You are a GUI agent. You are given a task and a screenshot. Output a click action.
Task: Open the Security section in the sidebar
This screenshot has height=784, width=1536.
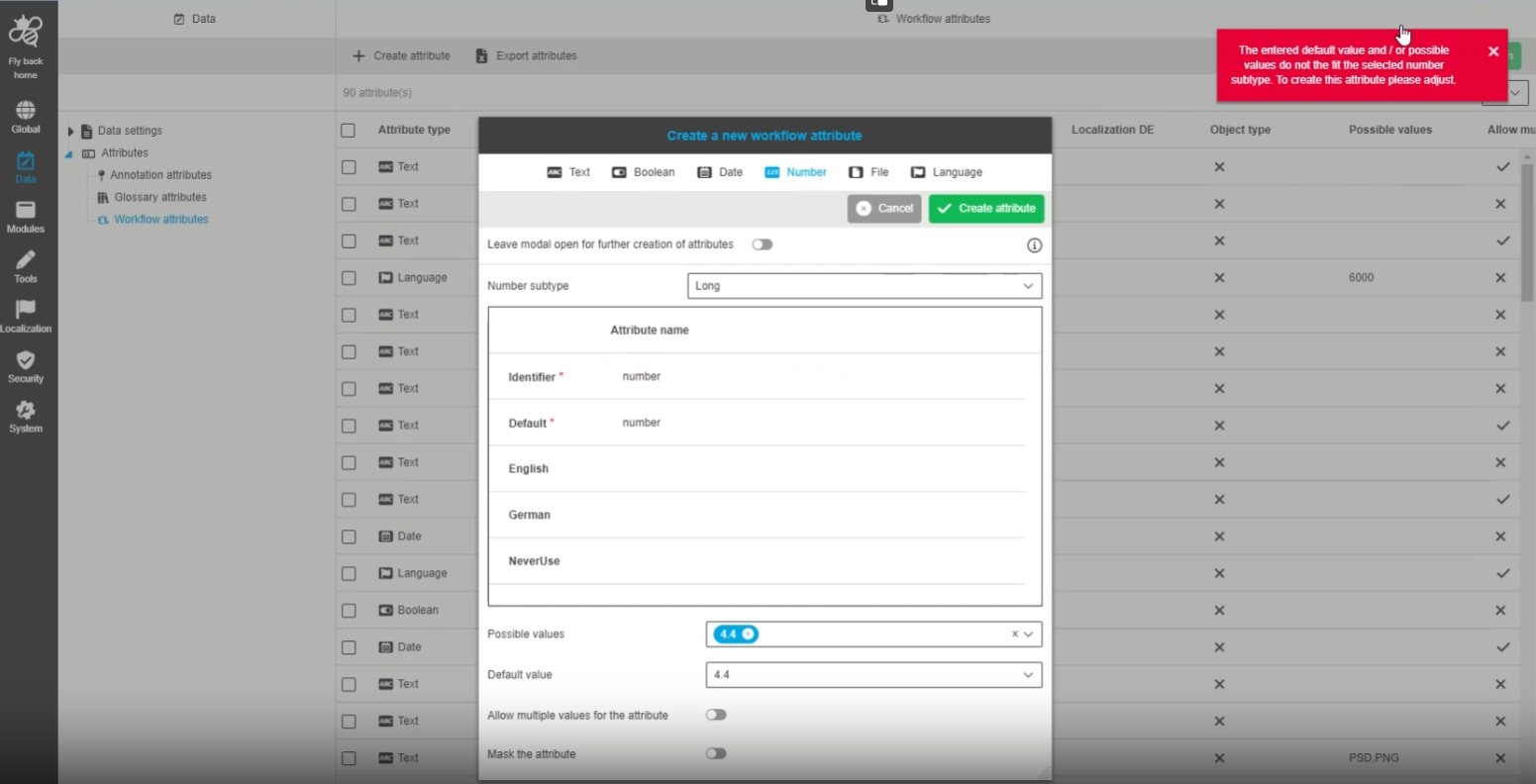tap(26, 366)
